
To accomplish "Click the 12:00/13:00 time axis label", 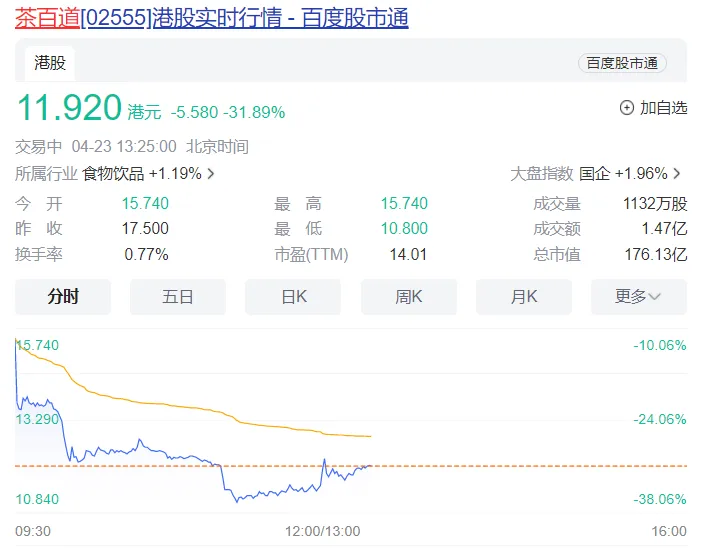I will point(322,531).
